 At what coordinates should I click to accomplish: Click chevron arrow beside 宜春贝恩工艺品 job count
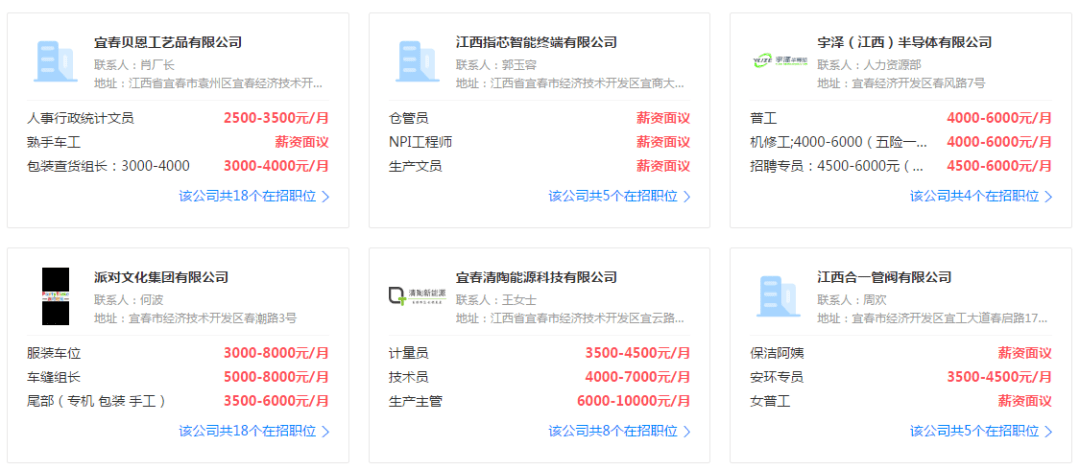point(326,197)
